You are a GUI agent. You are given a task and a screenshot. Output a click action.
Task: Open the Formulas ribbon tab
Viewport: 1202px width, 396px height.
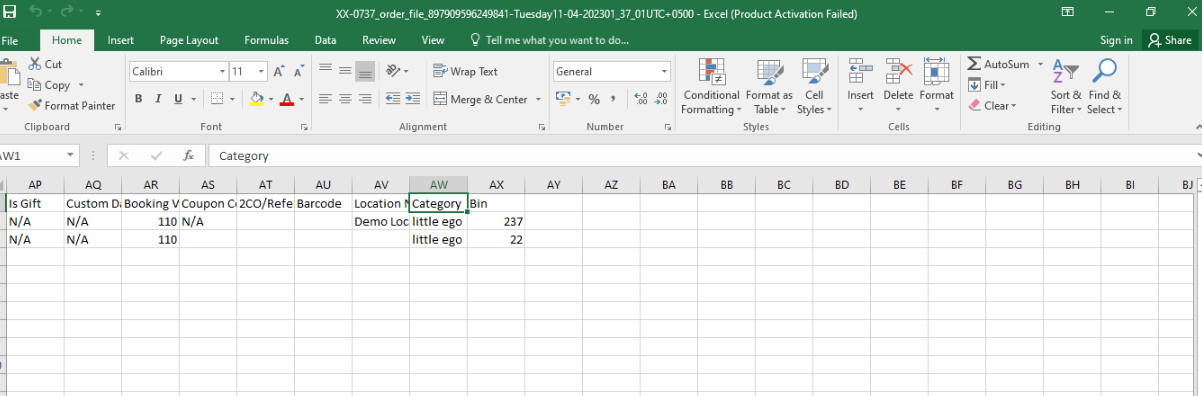[x=266, y=40]
